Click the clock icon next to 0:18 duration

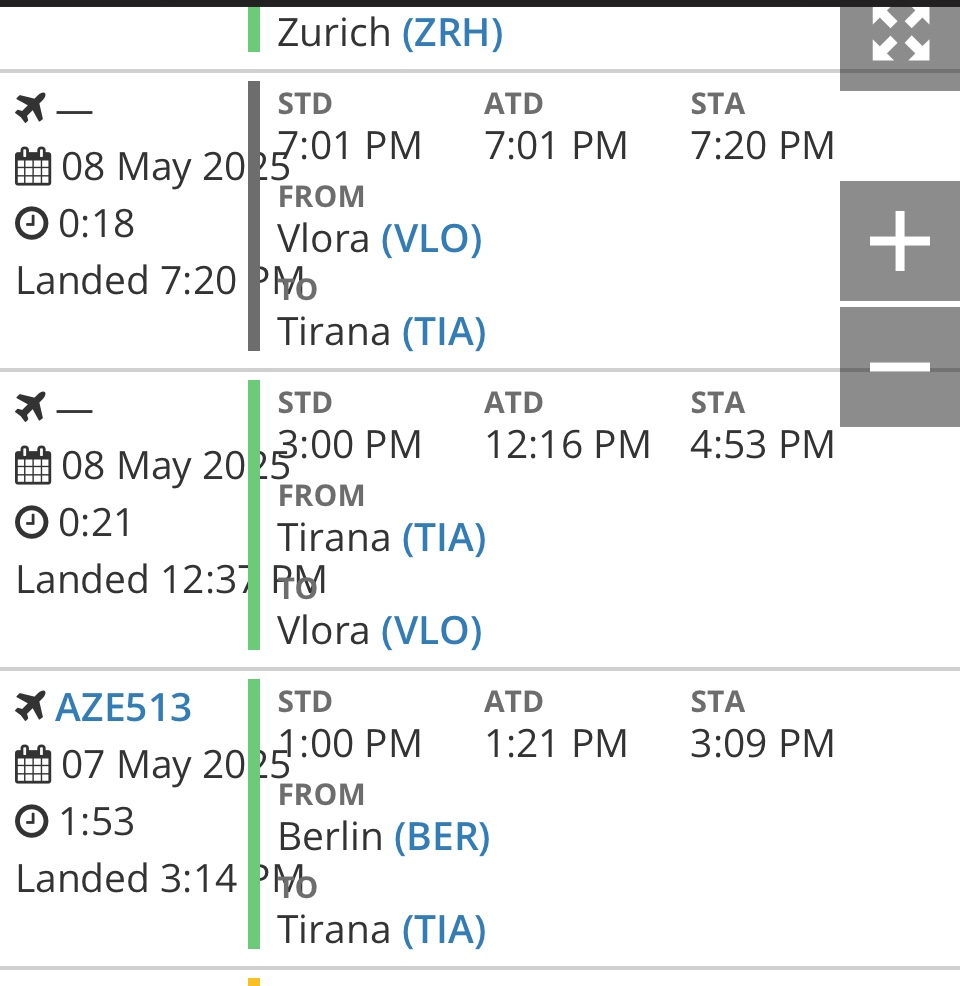tap(33, 224)
